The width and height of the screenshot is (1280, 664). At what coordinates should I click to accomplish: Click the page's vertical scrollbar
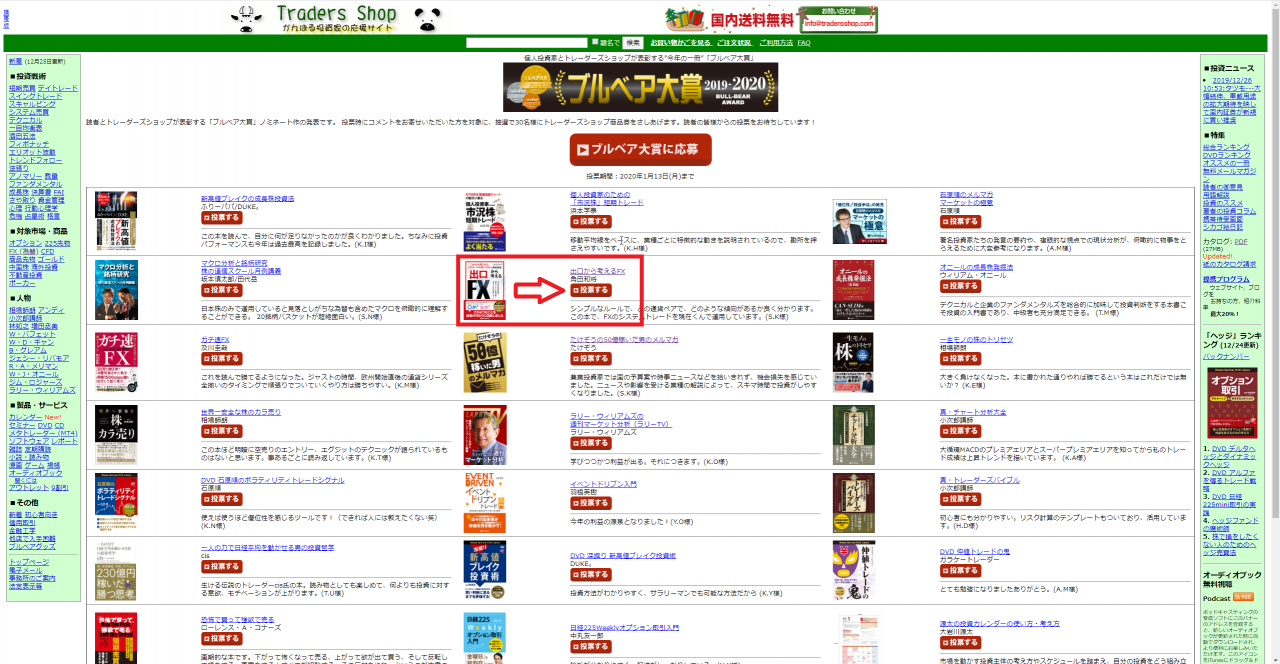click(x=1274, y=332)
